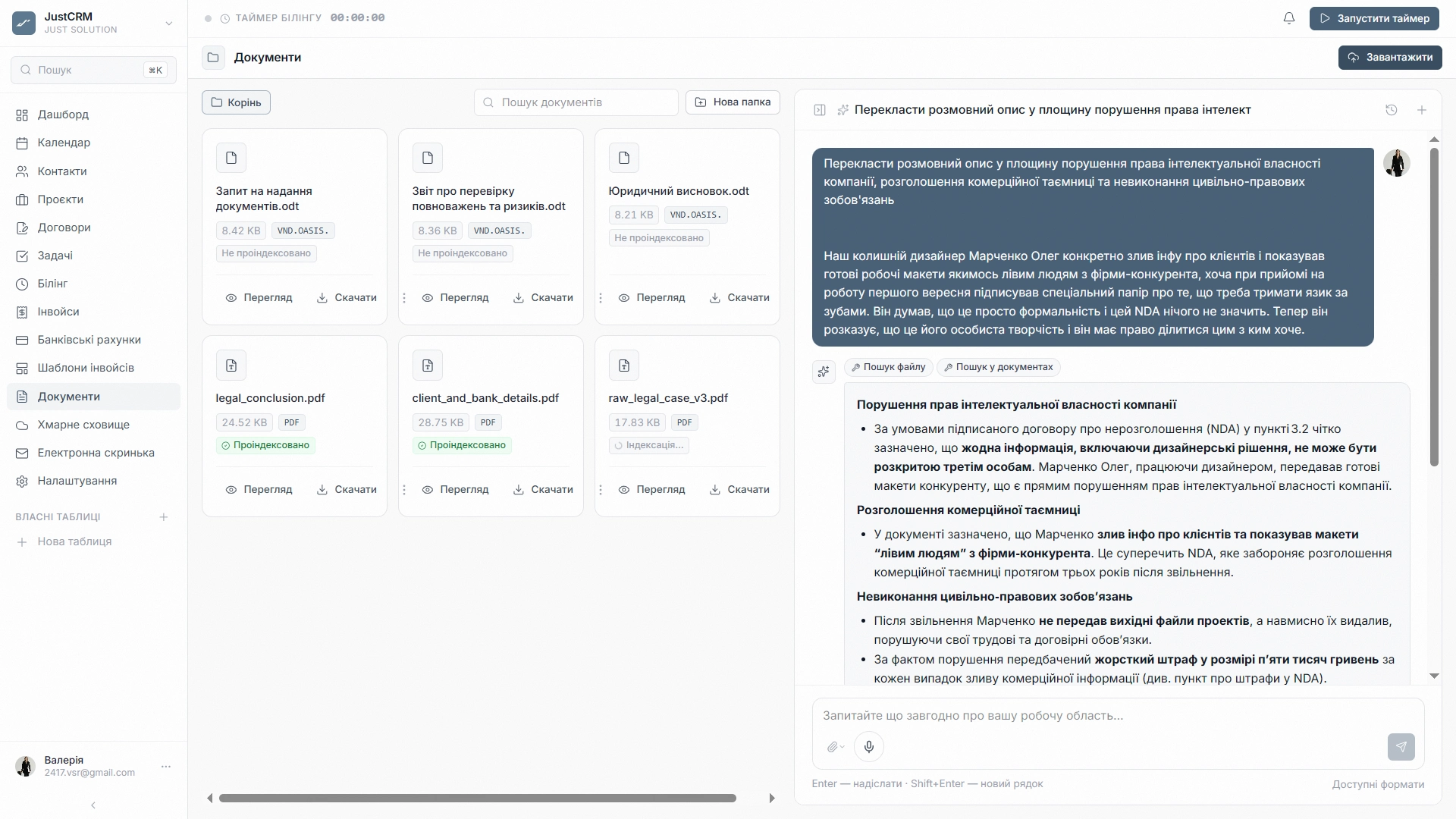
Task: Open Дашборд in the sidebar
Action: (94, 115)
